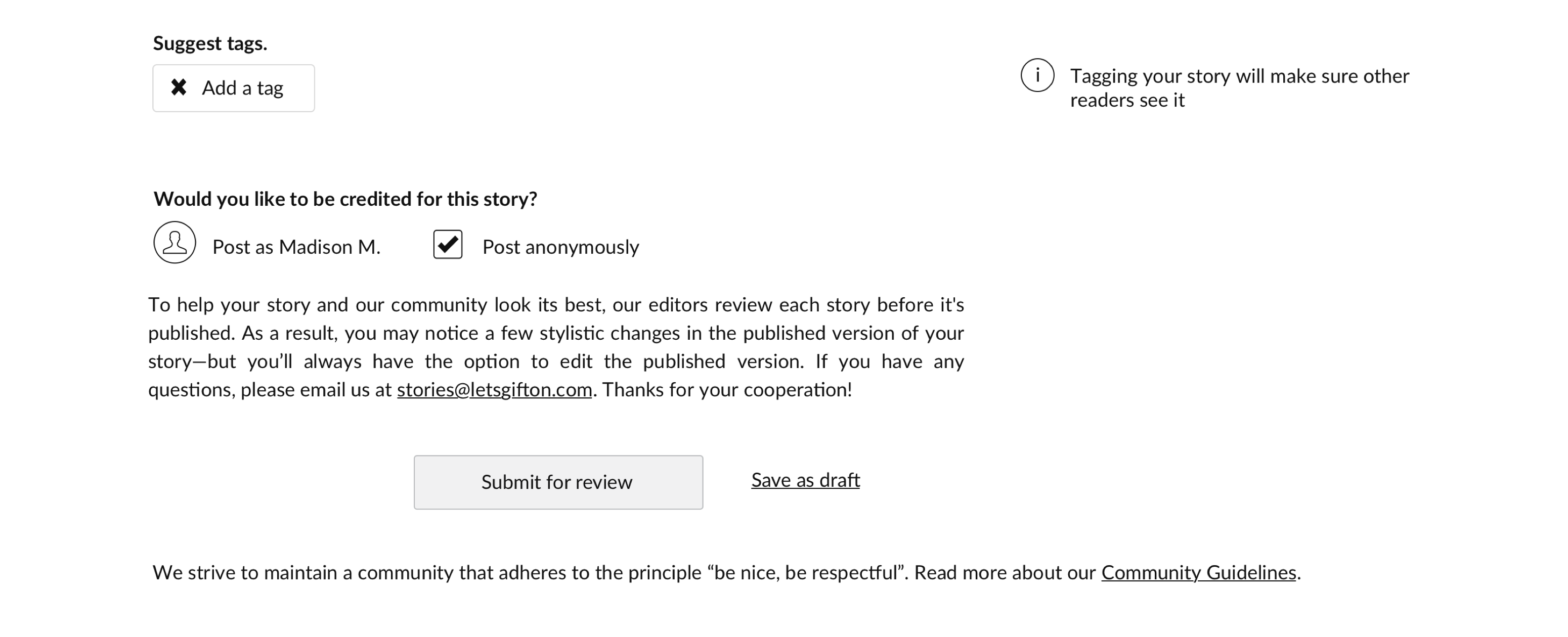This screenshot has height=637, width=1568.
Task: Open the Community Guidelines link
Action: 1199,572
